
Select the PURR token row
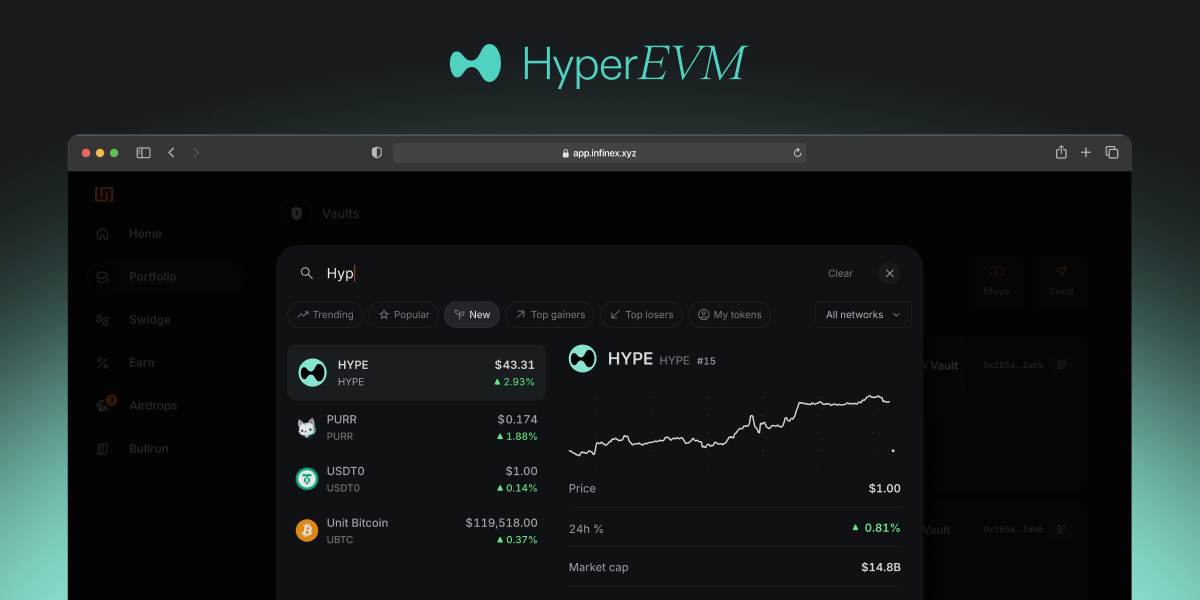416,428
